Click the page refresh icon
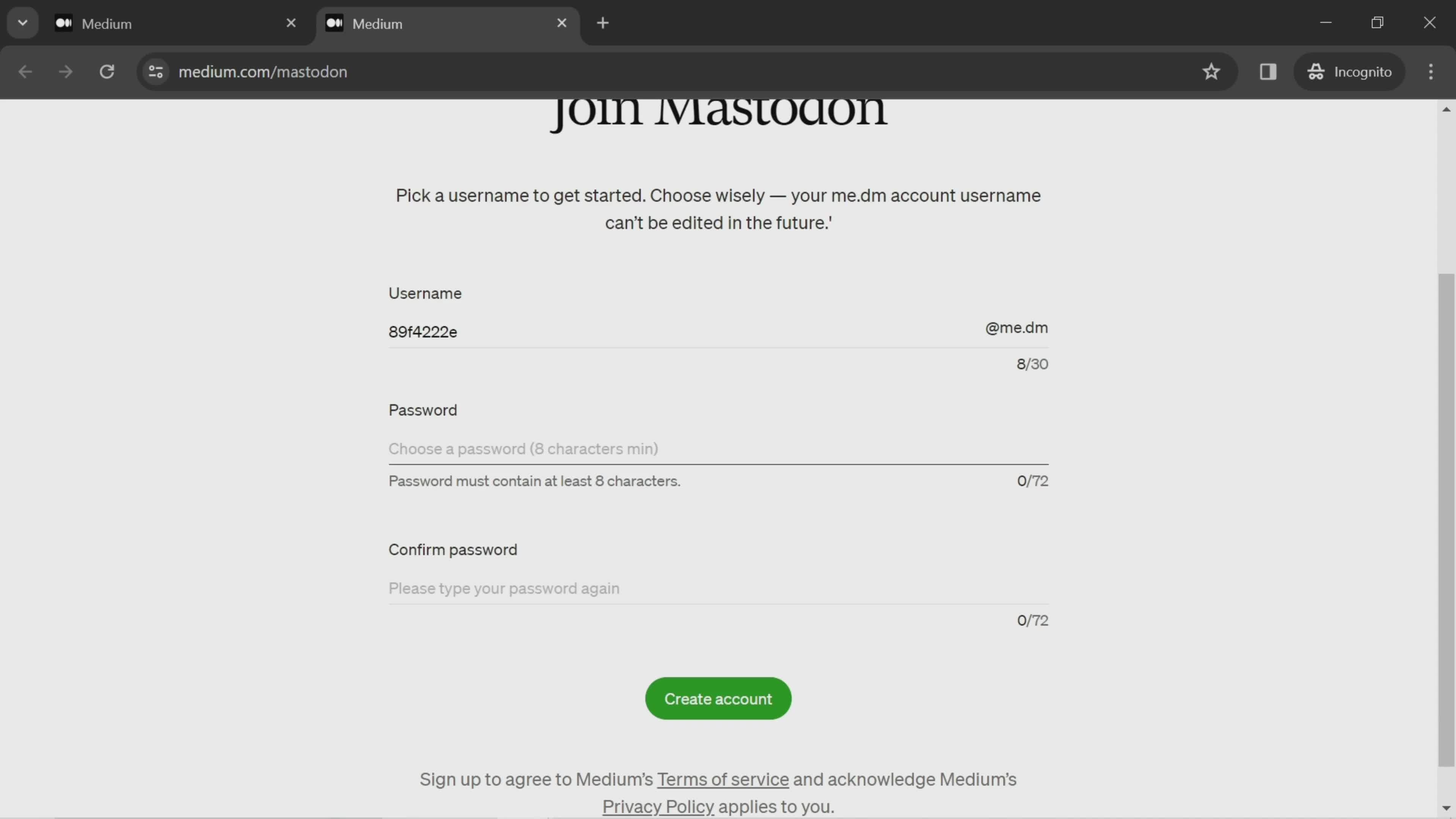This screenshot has height=819, width=1456. pos(107,71)
